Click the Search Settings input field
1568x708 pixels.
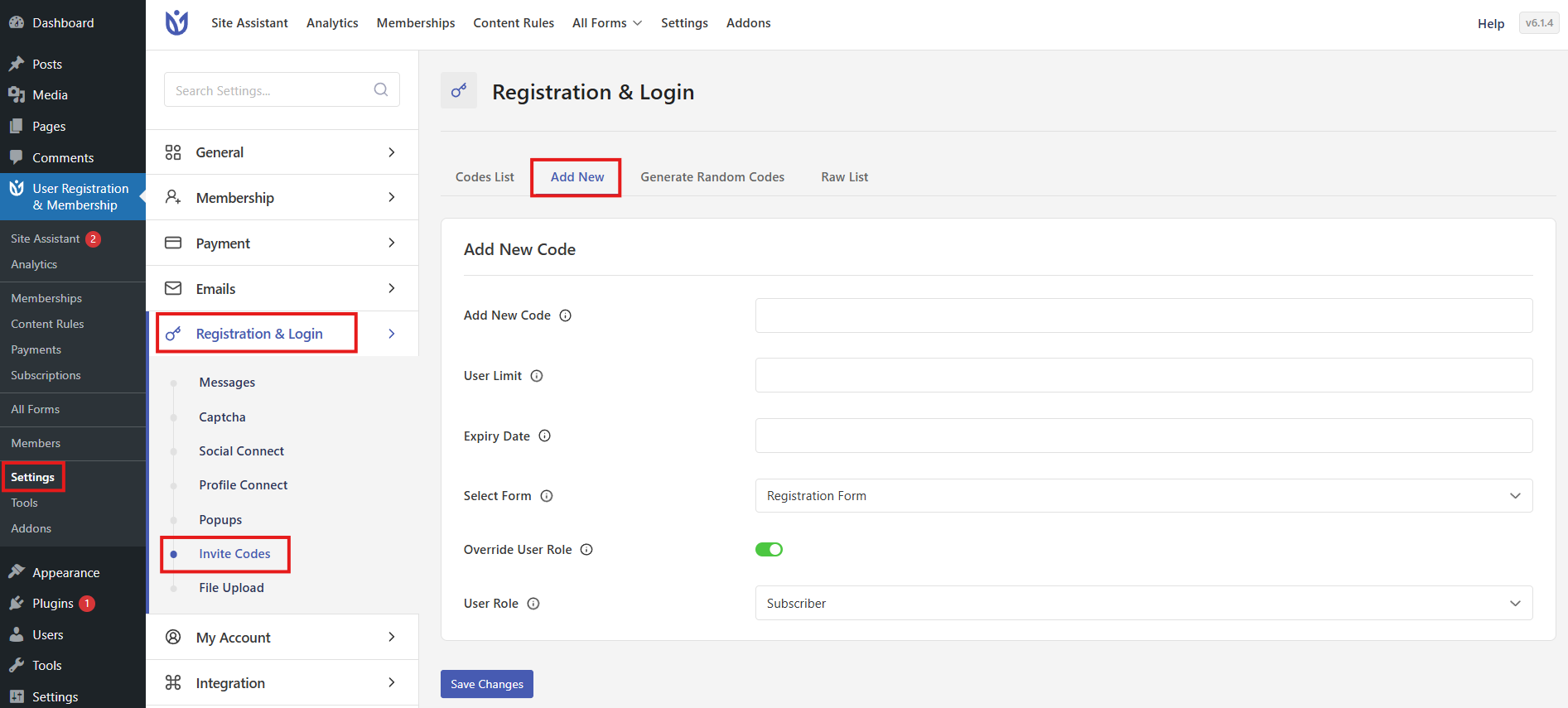click(282, 89)
